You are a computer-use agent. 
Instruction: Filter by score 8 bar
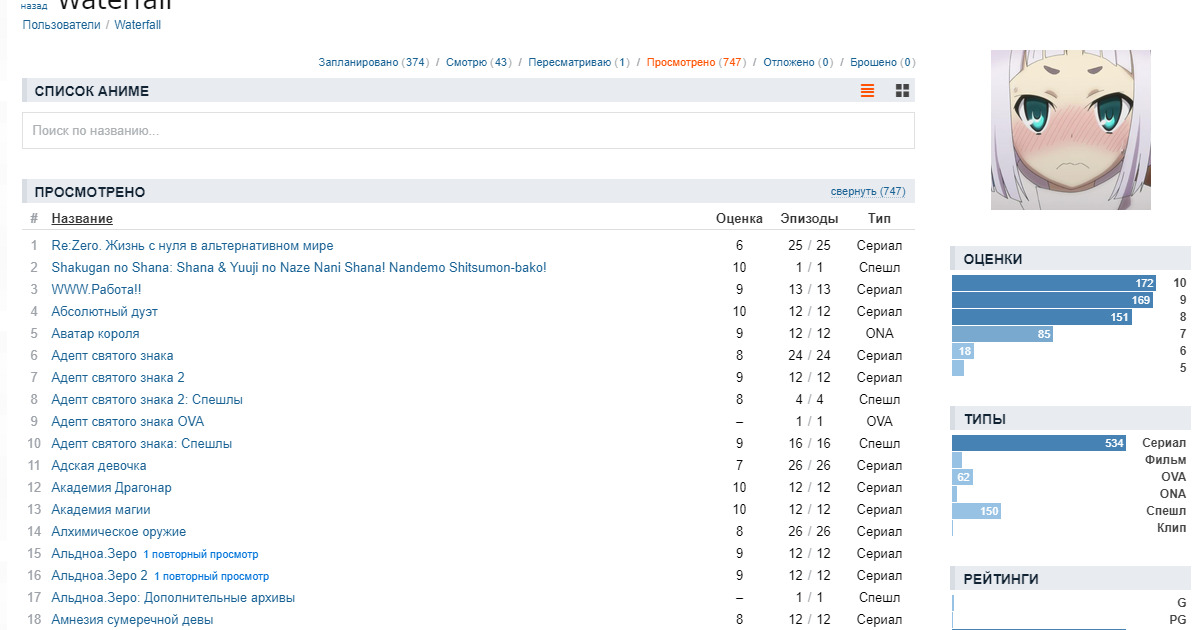(x=1042, y=317)
